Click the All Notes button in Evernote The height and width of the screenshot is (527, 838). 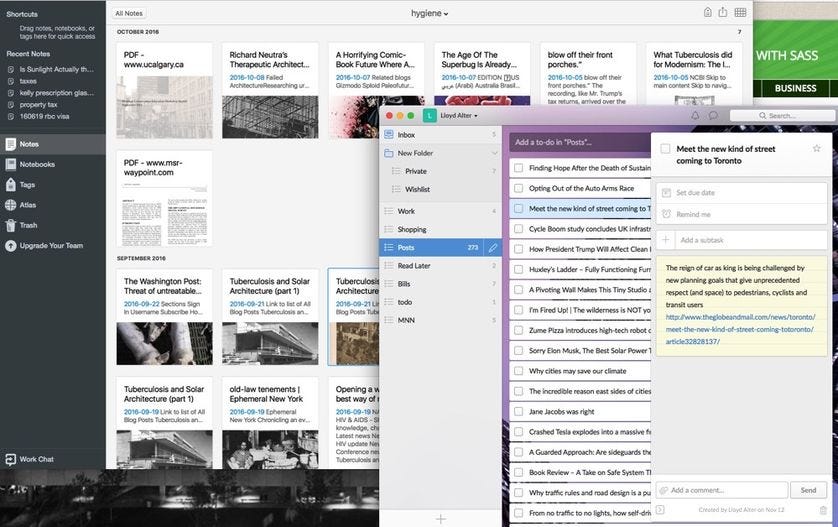tap(129, 13)
